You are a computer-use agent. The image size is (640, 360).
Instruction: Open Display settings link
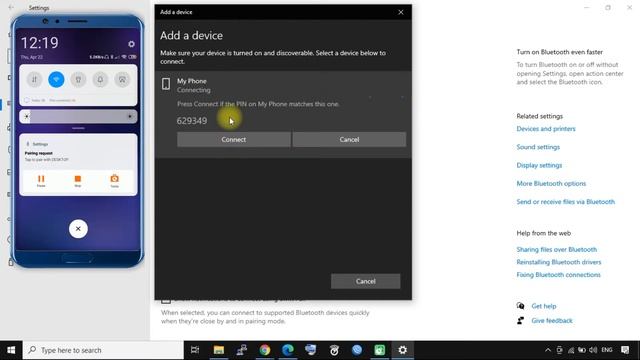tap(539, 165)
